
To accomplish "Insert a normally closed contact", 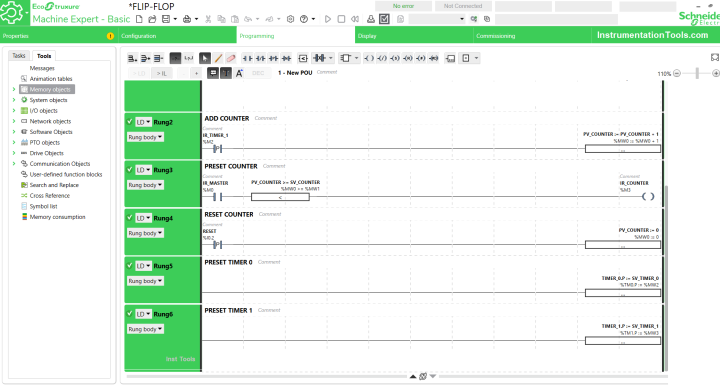I will tap(260, 58).
